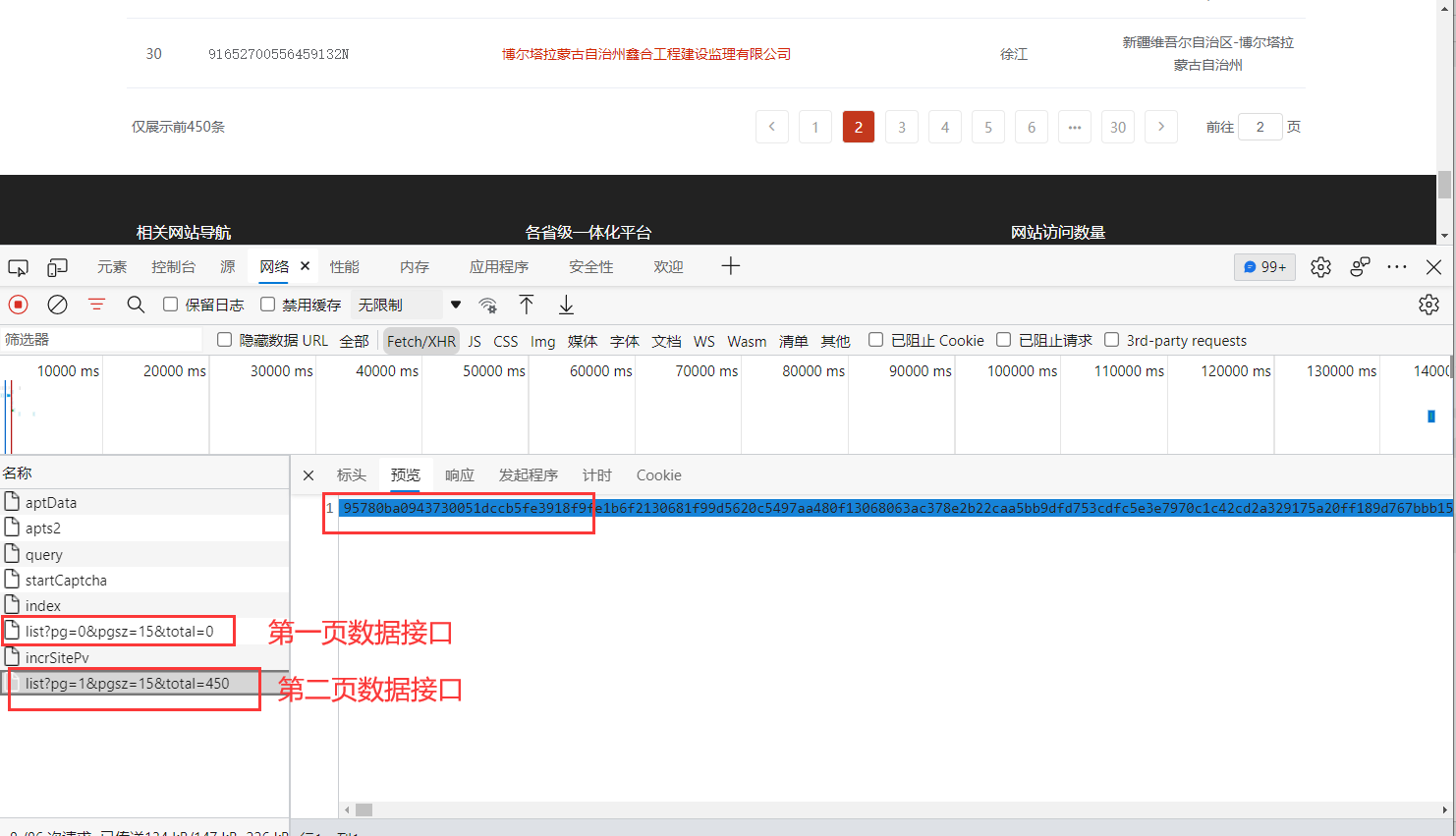Check blocked cookies filter
Viewport: 1456px width, 836px height.
(x=875, y=340)
